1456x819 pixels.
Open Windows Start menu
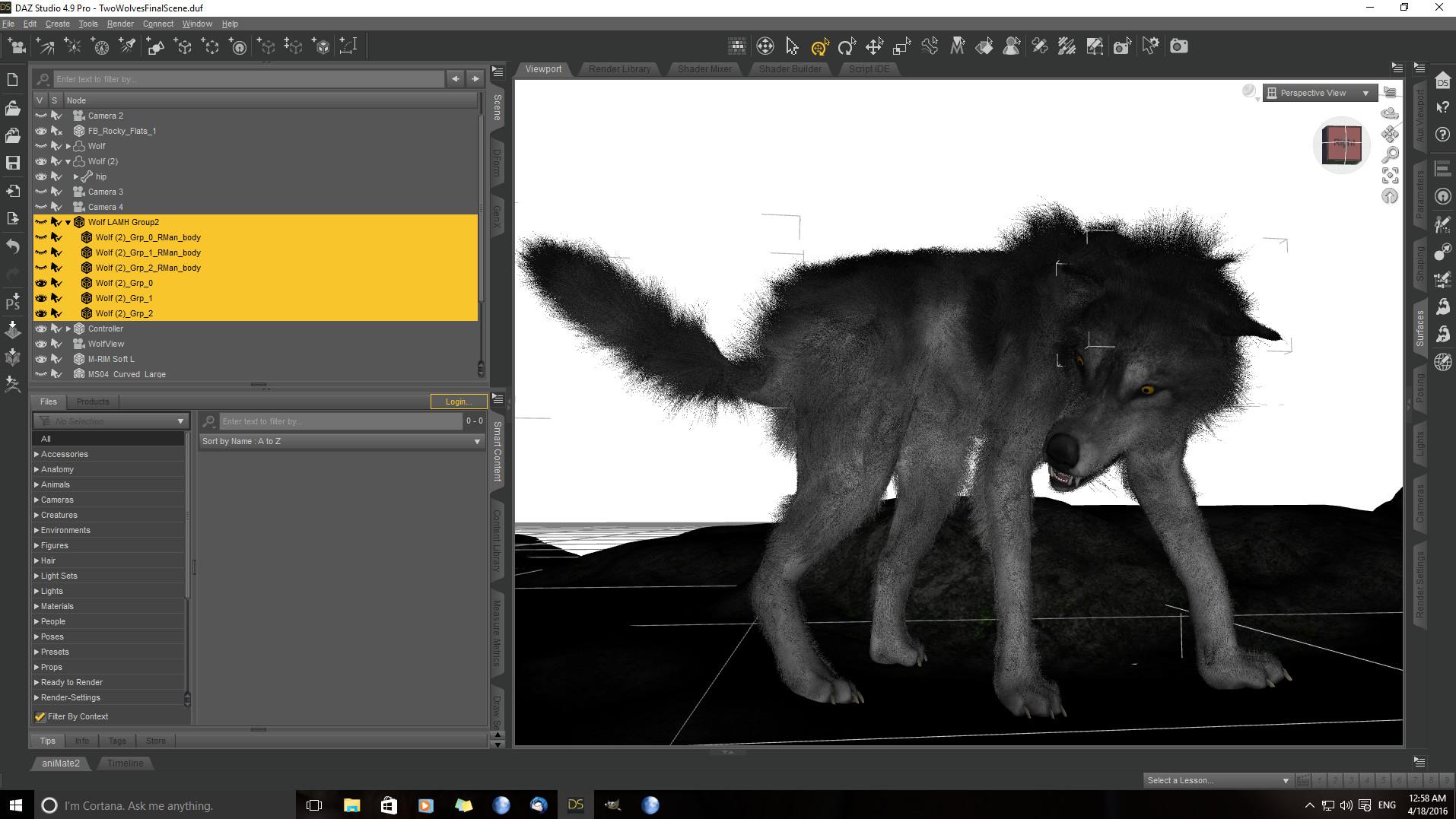click(16, 805)
